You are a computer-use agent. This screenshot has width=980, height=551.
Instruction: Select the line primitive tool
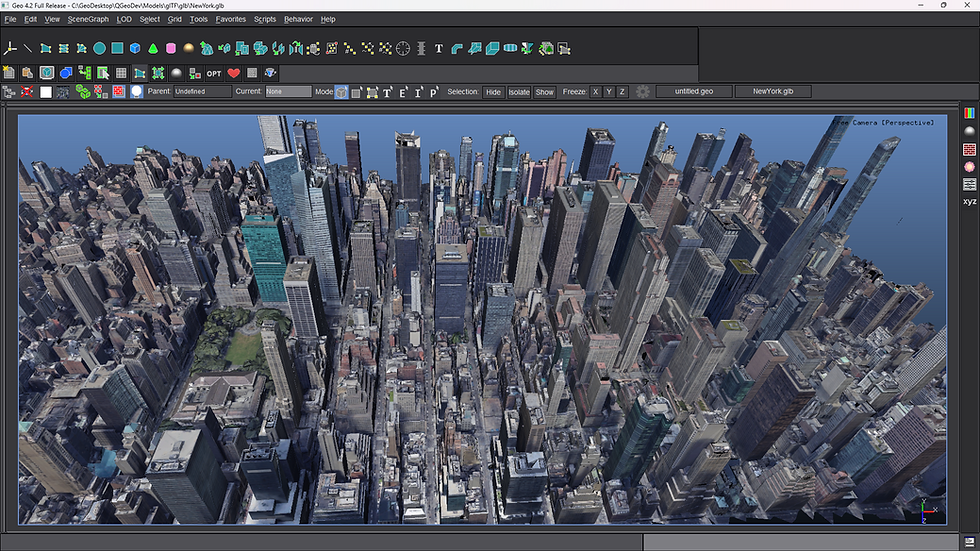pos(28,48)
